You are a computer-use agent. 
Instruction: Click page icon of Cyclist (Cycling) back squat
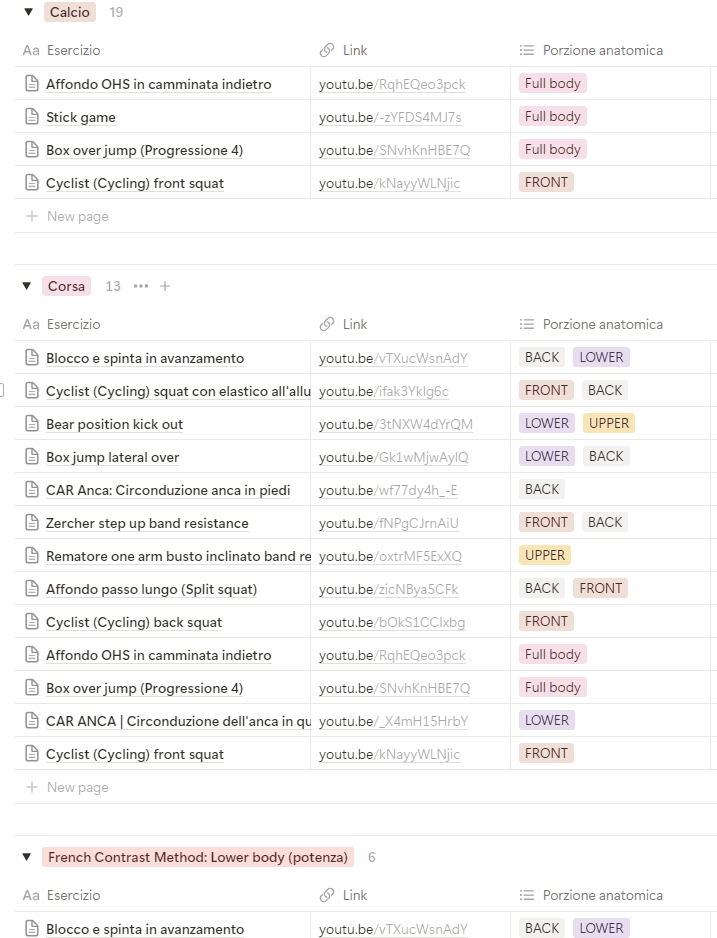(32, 622)
